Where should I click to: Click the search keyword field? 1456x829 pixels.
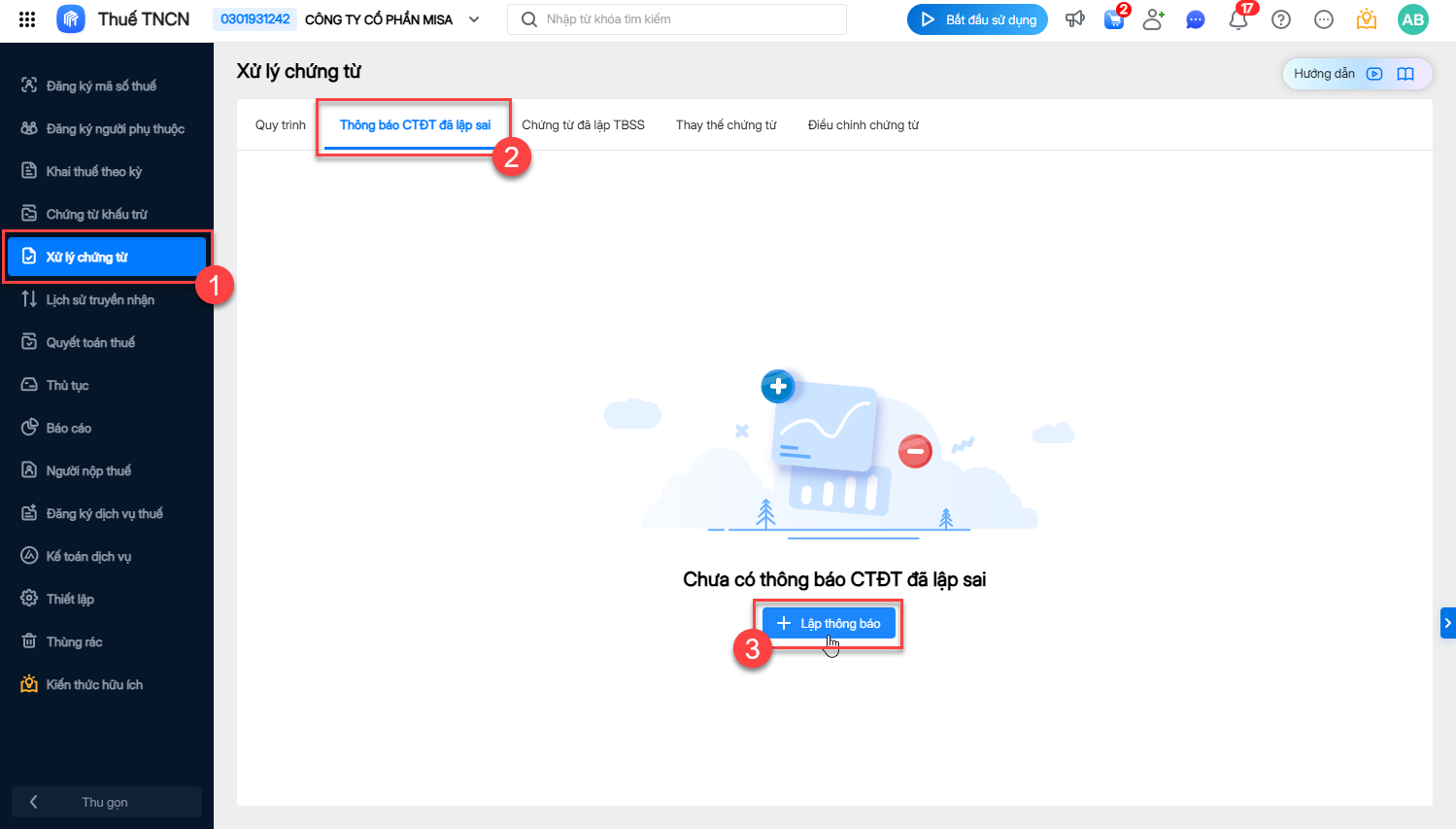[x=677, y=19]
